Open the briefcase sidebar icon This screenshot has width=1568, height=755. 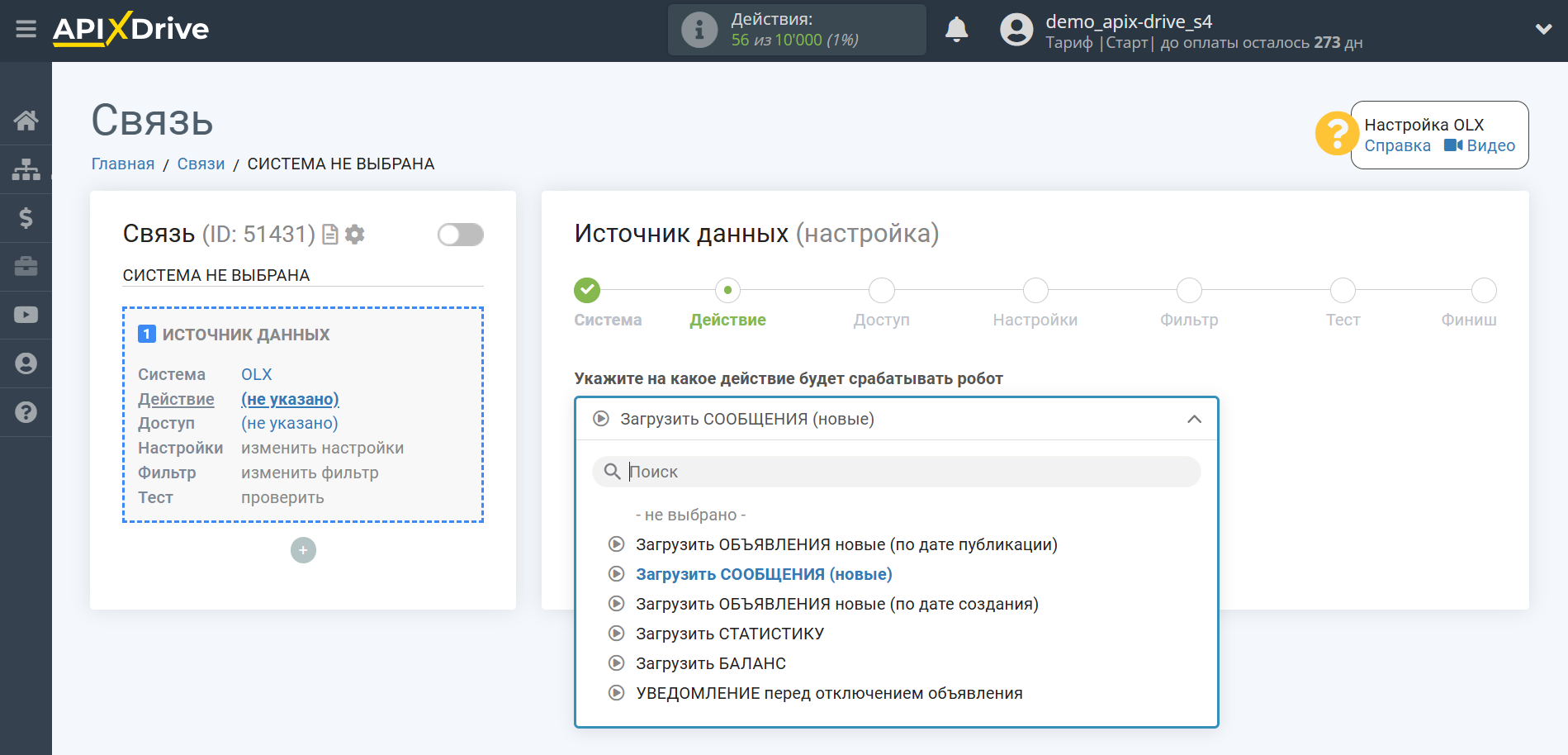(26, 266)
